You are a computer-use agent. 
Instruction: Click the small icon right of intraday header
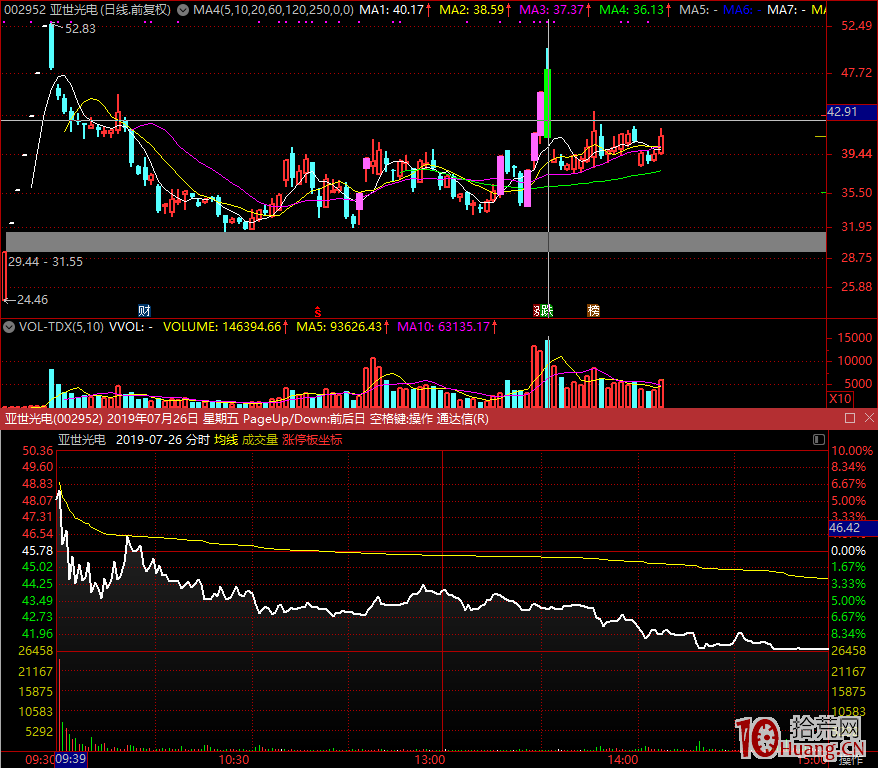(819, 439)
